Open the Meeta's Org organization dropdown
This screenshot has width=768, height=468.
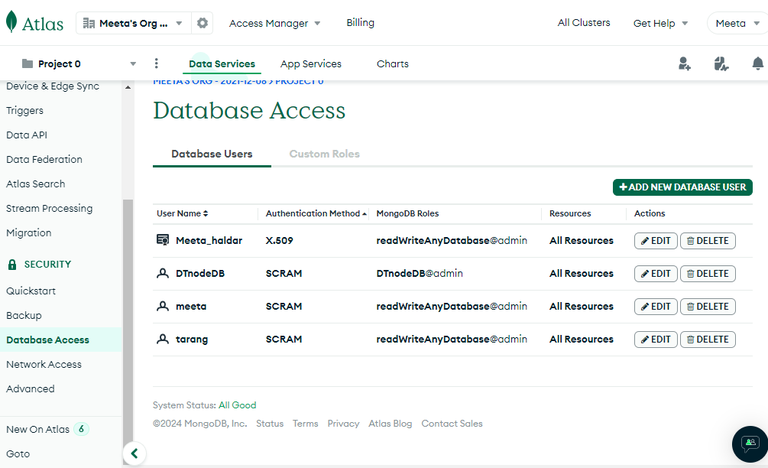(x=133, y=23)
